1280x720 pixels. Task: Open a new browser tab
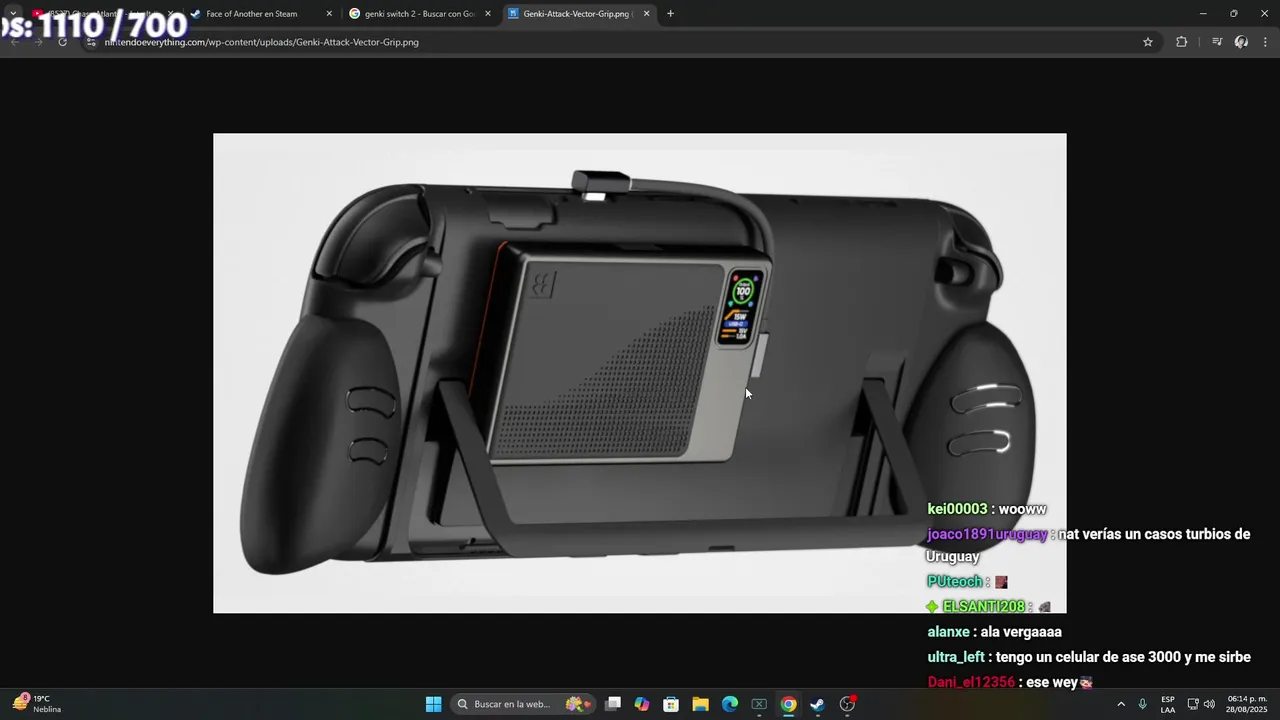click(x=670, y=14)
